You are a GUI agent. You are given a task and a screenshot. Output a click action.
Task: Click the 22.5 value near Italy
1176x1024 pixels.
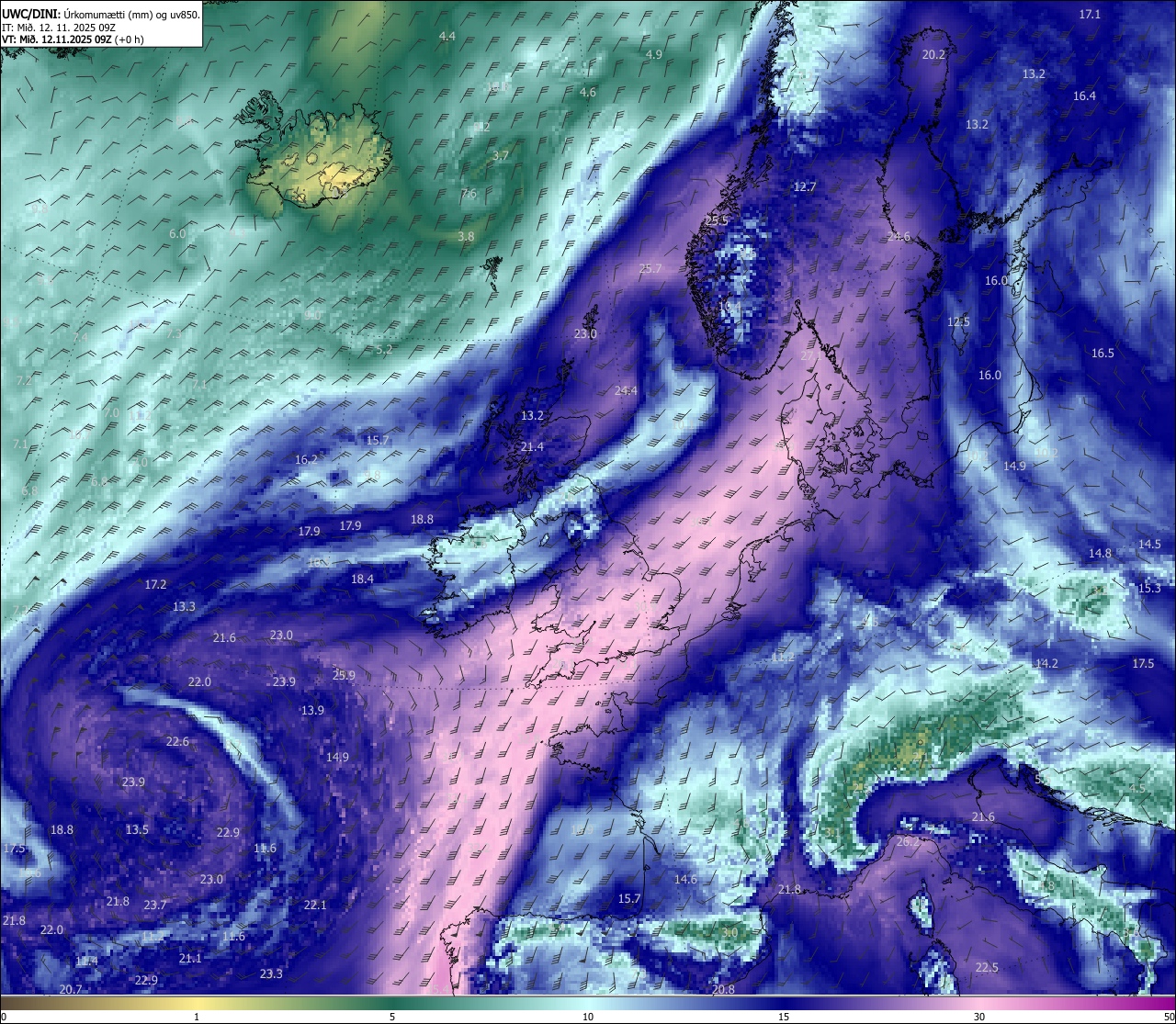point(987,968)
